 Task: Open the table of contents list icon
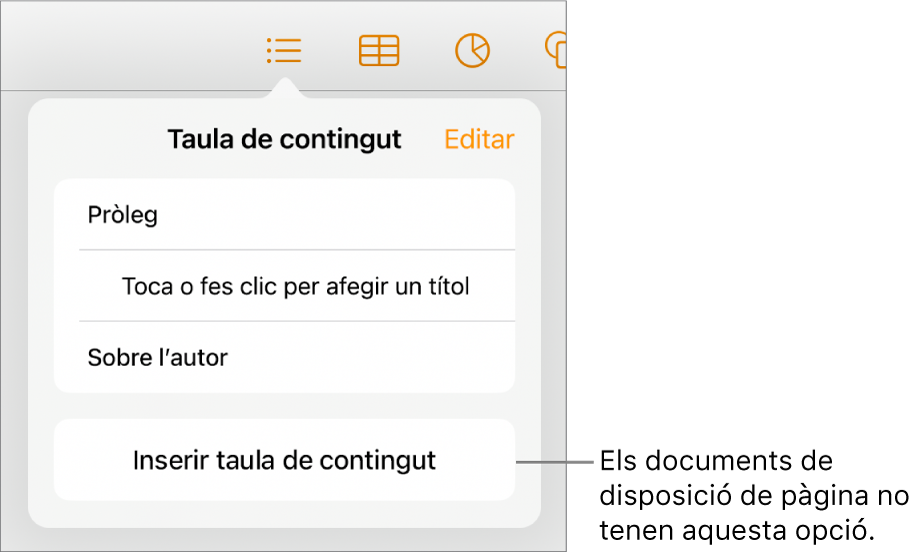[x=284, y=51]
